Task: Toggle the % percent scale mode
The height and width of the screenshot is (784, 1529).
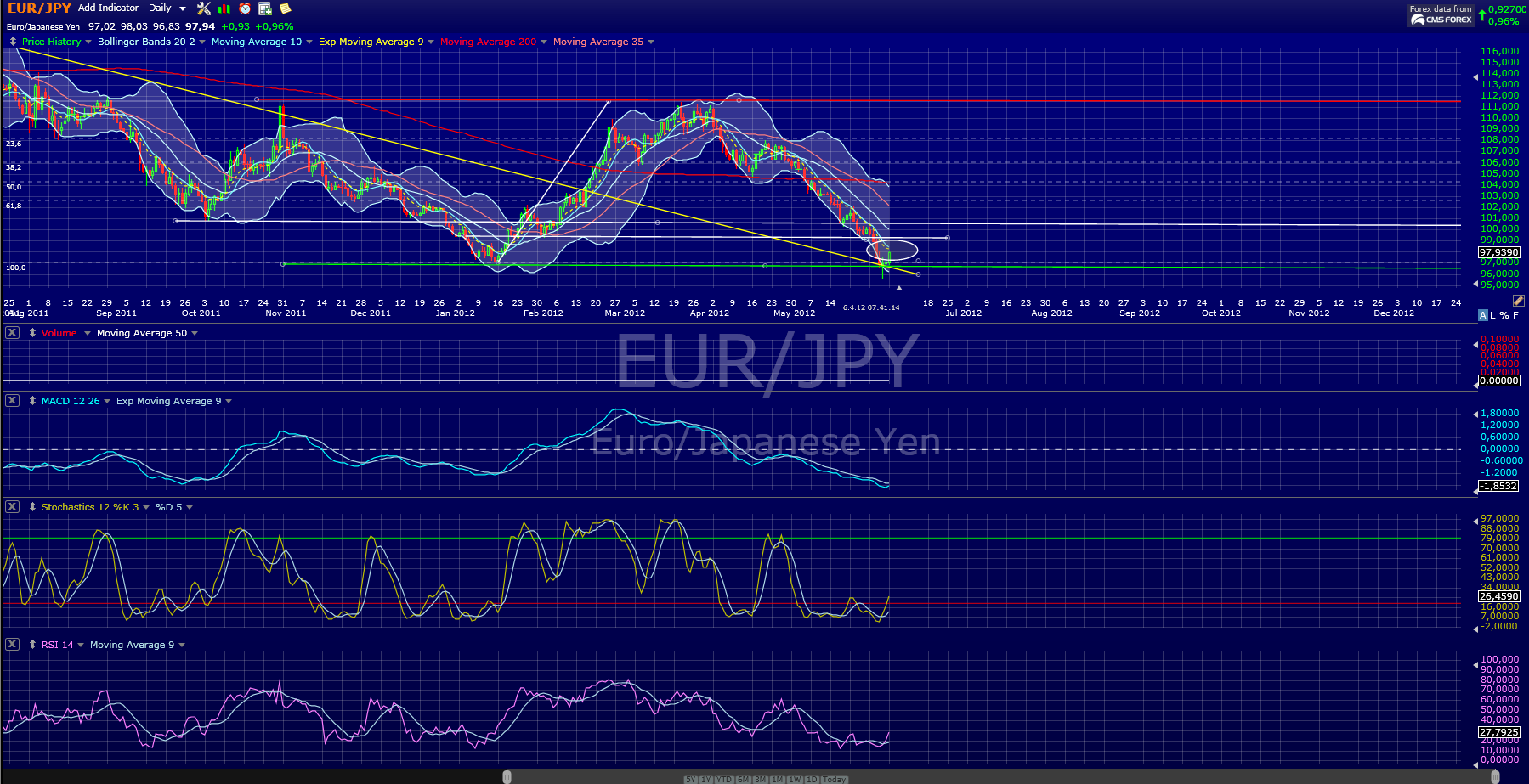Action: [1504, 315]
